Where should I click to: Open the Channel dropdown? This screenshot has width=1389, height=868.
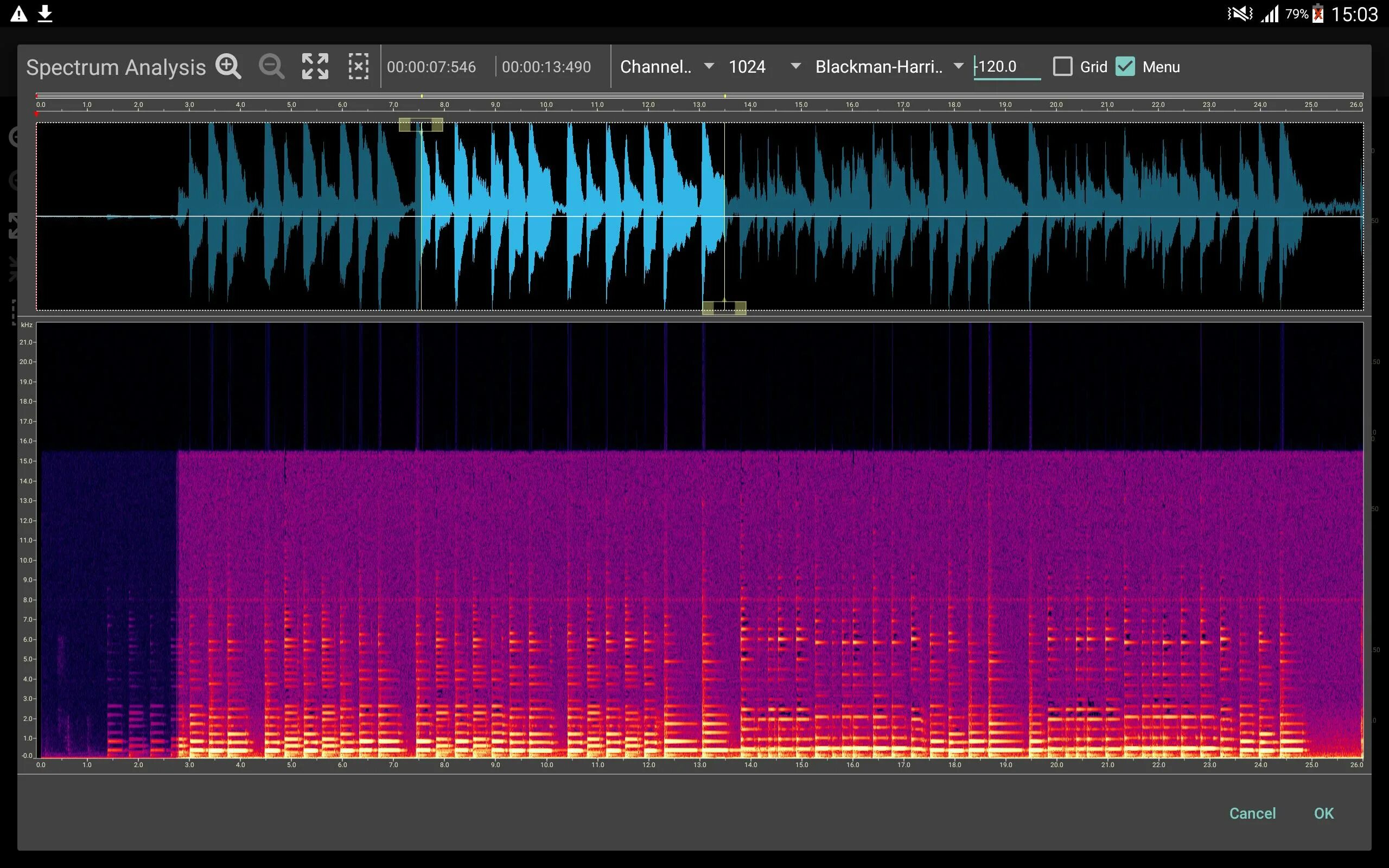pos(666,67)
